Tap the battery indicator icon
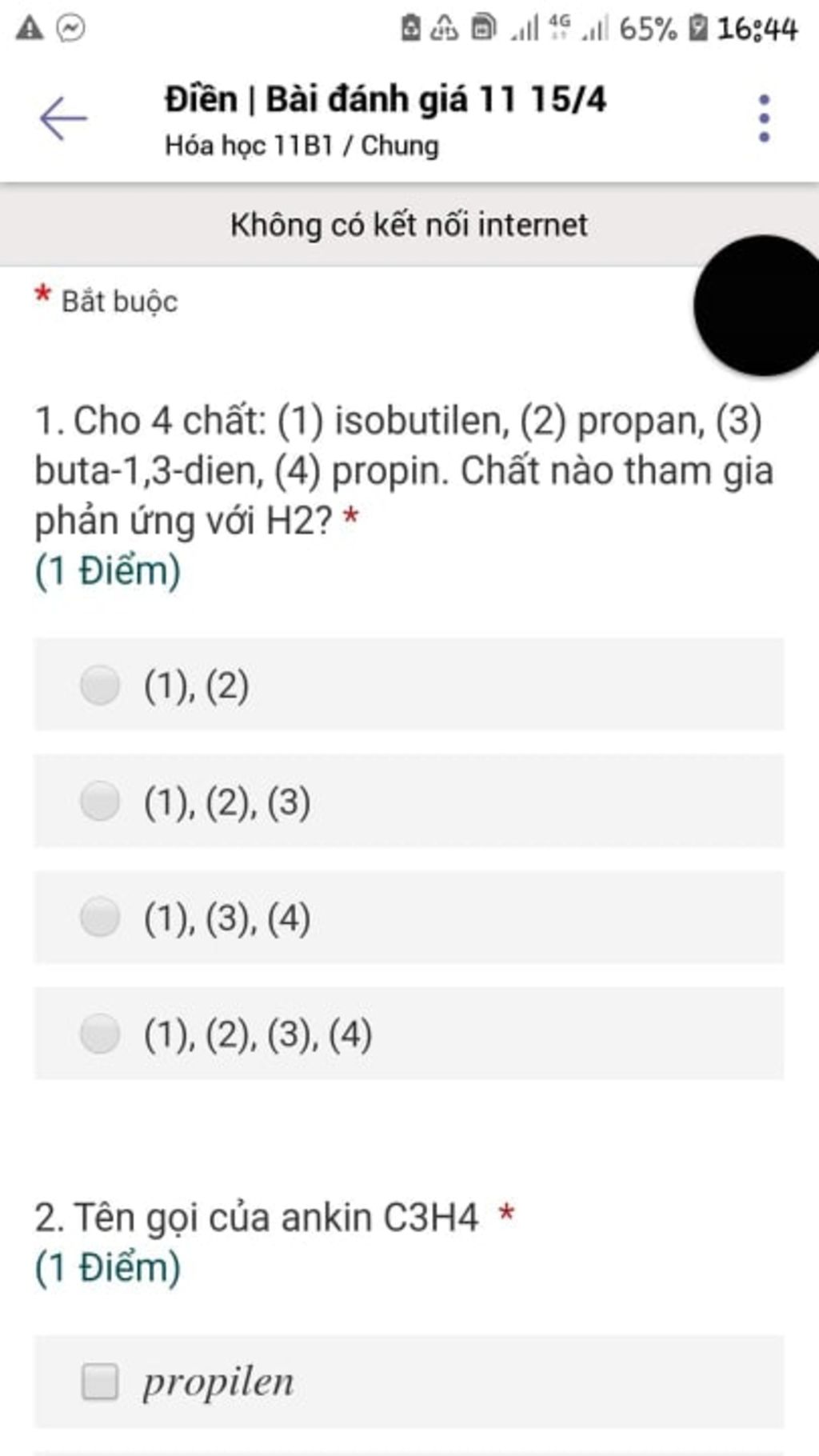The width and height of the screenshot is (819, 1456). point(698,29)
